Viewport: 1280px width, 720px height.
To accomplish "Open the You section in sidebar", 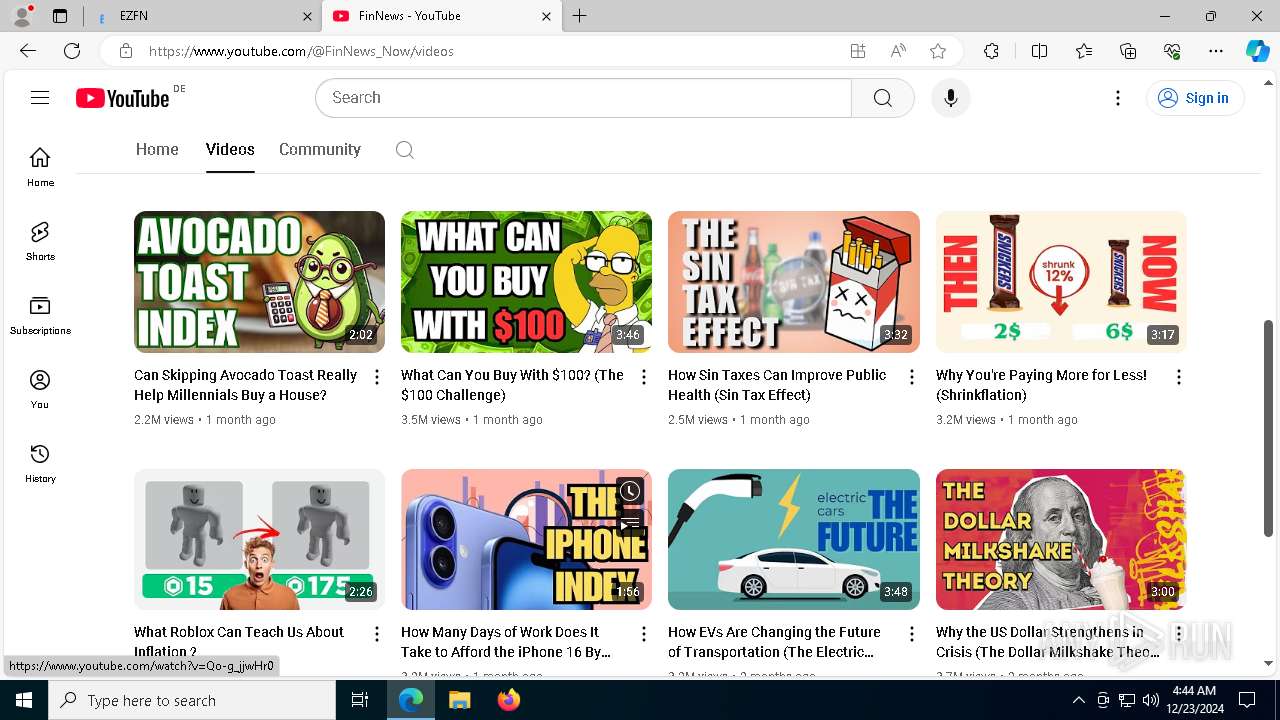I will 40,389.
